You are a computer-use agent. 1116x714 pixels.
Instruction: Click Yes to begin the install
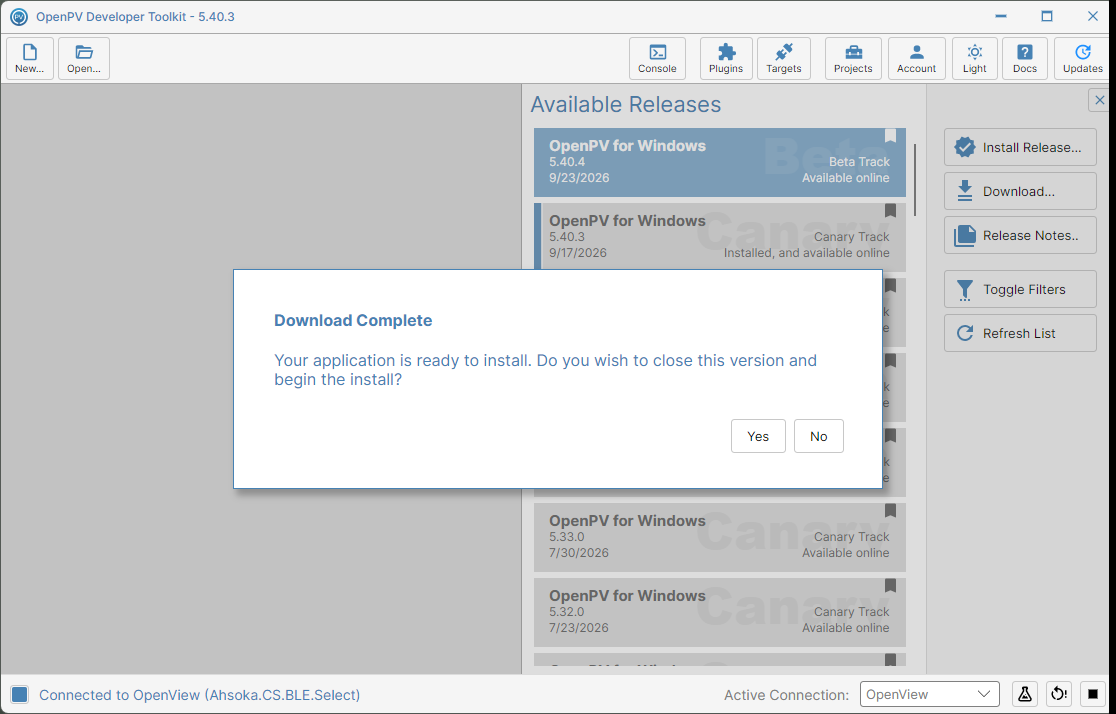pyautogui.click(x=758, y=436)
